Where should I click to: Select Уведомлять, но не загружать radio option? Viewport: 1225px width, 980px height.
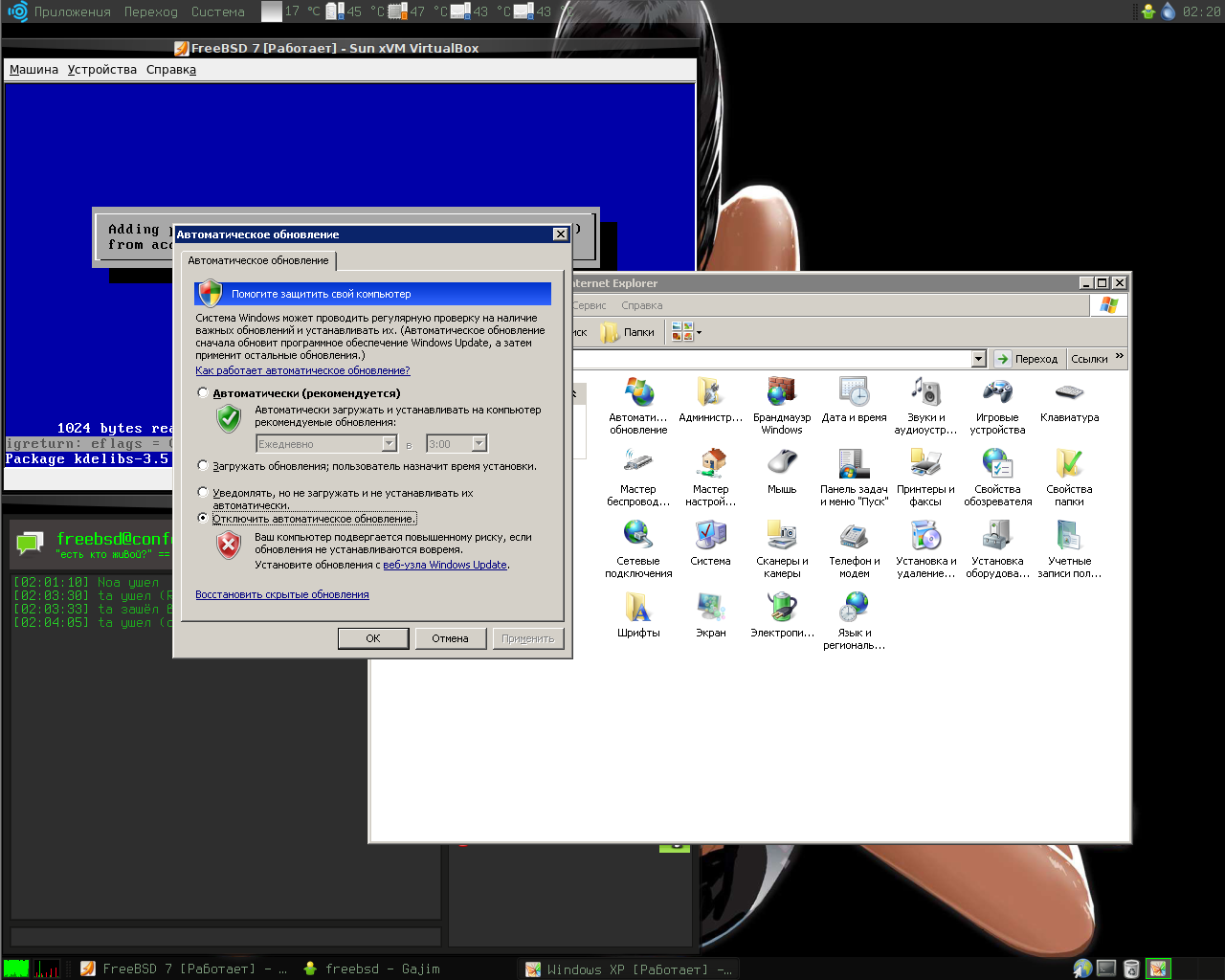(203, 492)
